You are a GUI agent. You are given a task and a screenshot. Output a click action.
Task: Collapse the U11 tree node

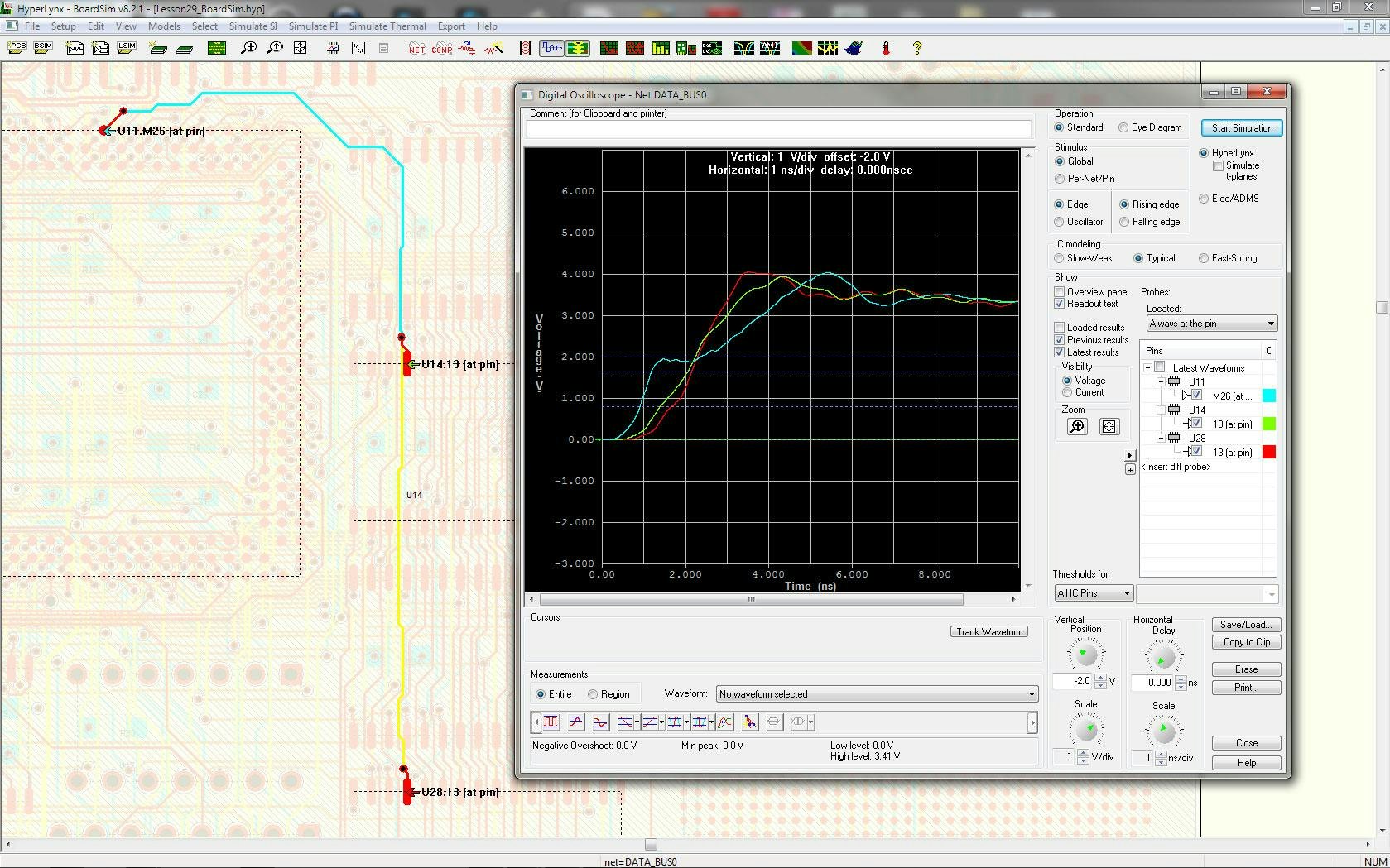[x=1161, y=382]
